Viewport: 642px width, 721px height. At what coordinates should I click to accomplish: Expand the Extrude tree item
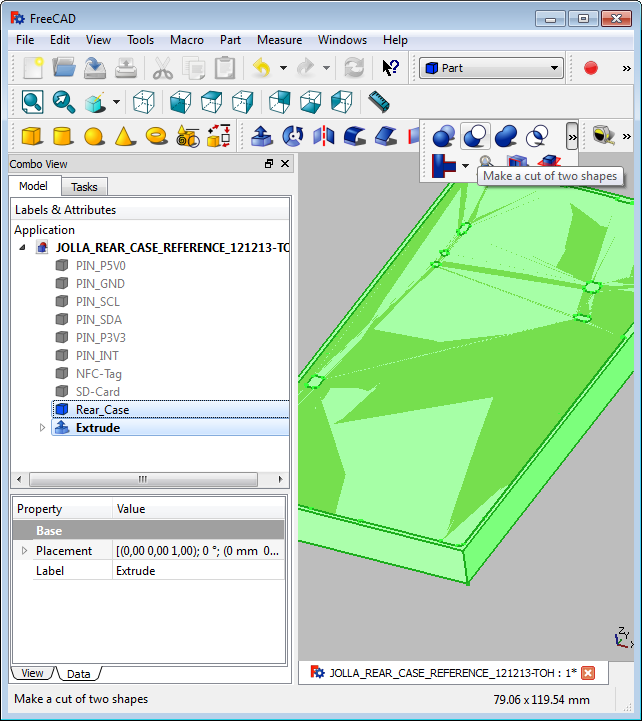tap(42, 428)
